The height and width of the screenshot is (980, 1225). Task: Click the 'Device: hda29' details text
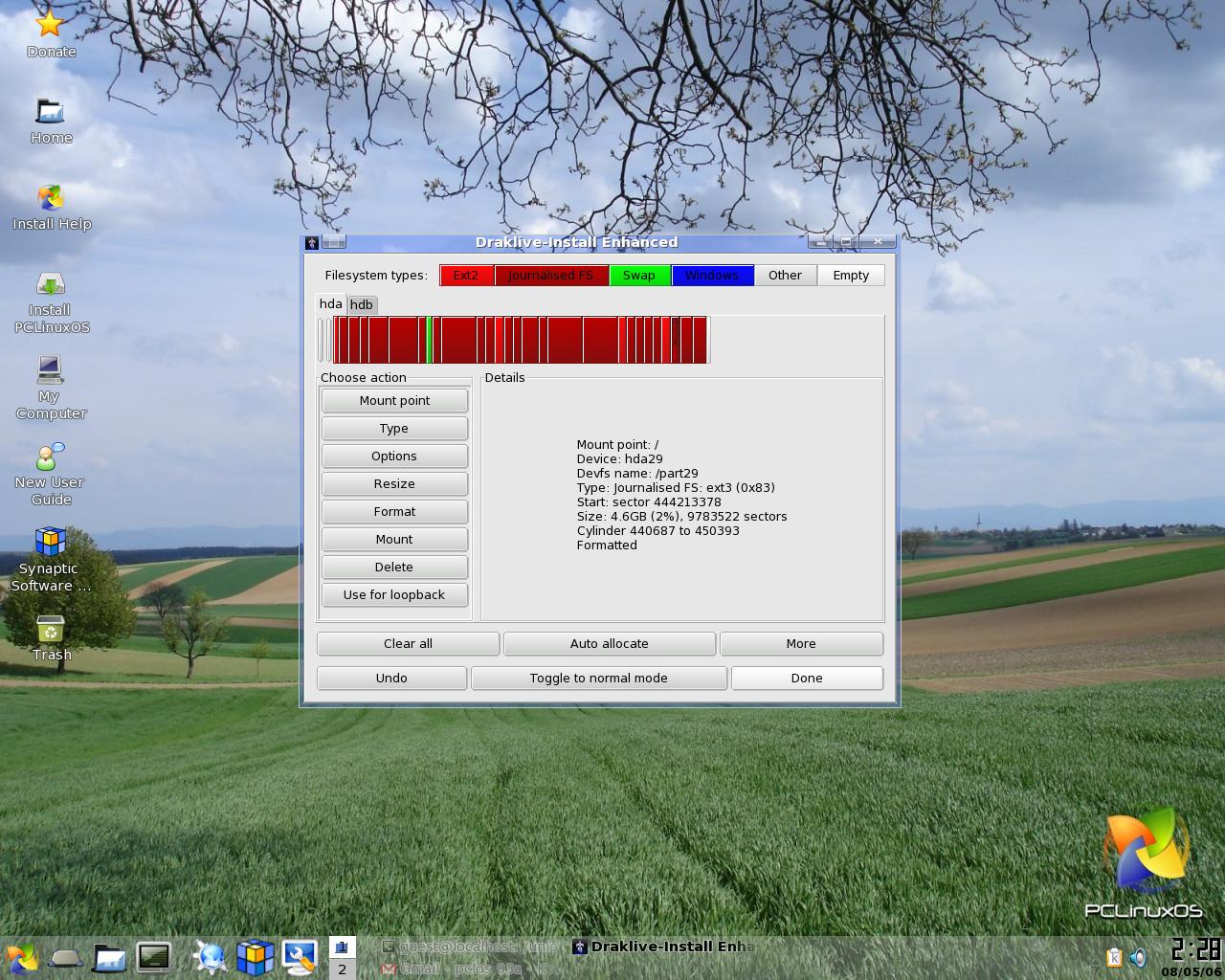pos(620,459)
